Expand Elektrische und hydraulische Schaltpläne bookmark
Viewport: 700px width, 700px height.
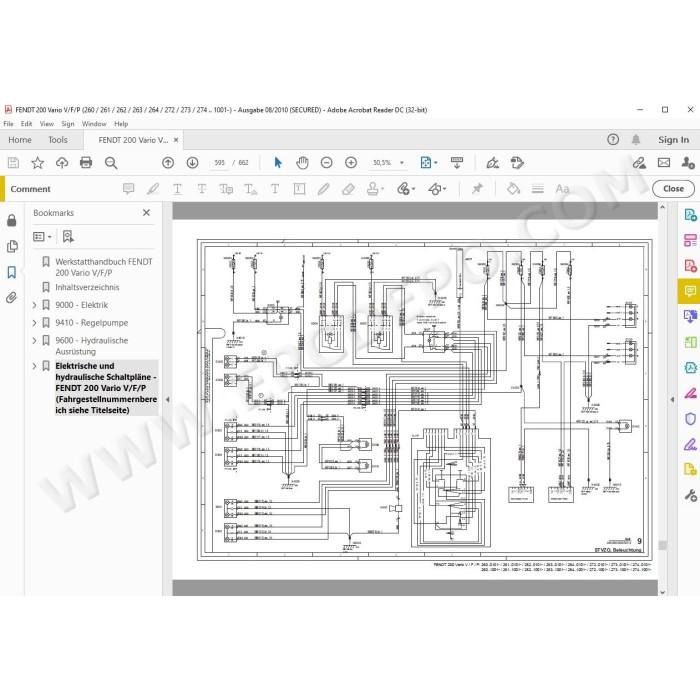pyautogui.click(x=34, y=366)
